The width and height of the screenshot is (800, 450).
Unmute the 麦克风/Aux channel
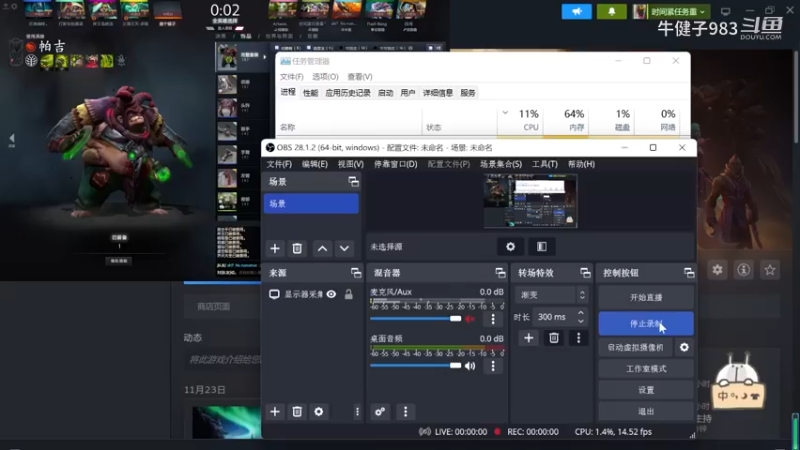coord(470,319)
